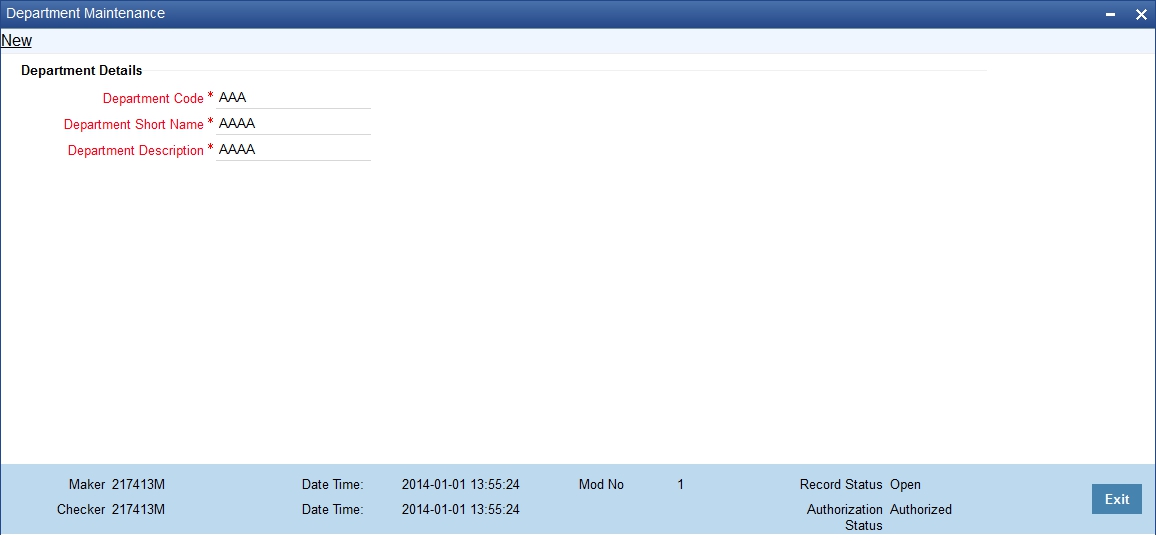Click the Mod No value 1
The width and height of the screenshot is (1156, 541).
tap(680, 485)
